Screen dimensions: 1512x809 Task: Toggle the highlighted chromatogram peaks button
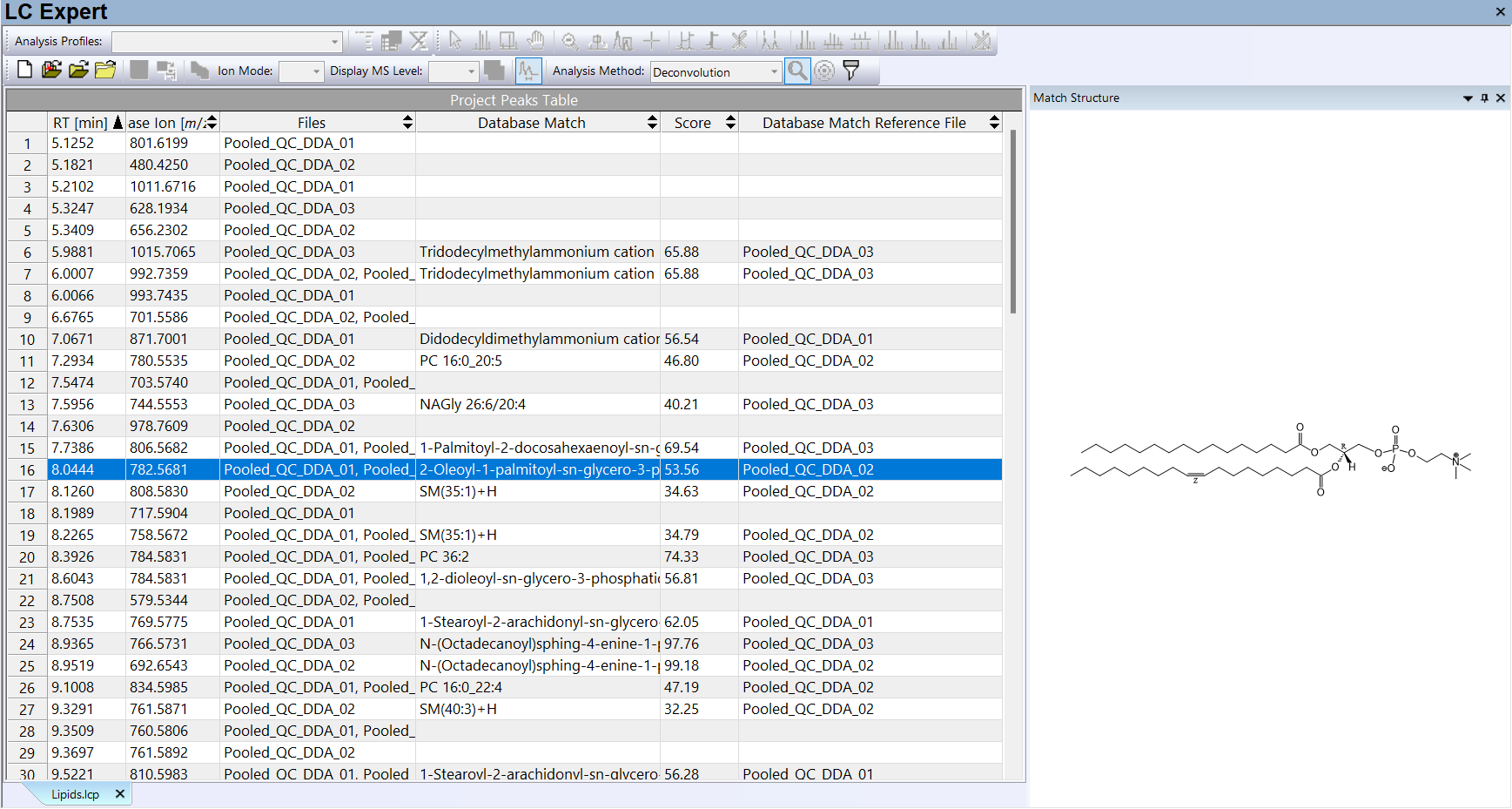528,71
